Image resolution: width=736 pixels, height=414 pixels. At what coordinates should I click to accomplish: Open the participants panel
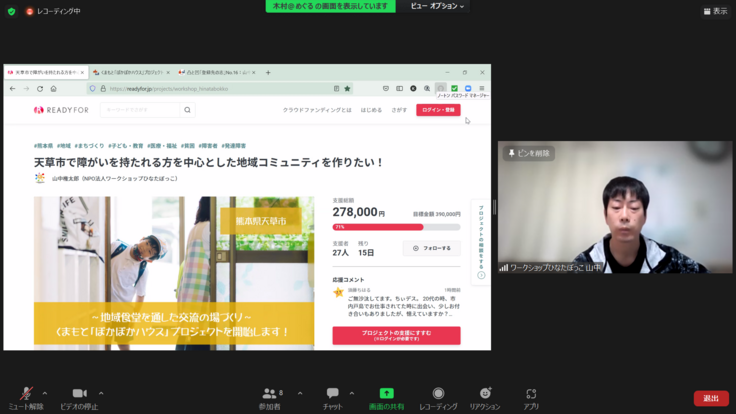[269, 394]
